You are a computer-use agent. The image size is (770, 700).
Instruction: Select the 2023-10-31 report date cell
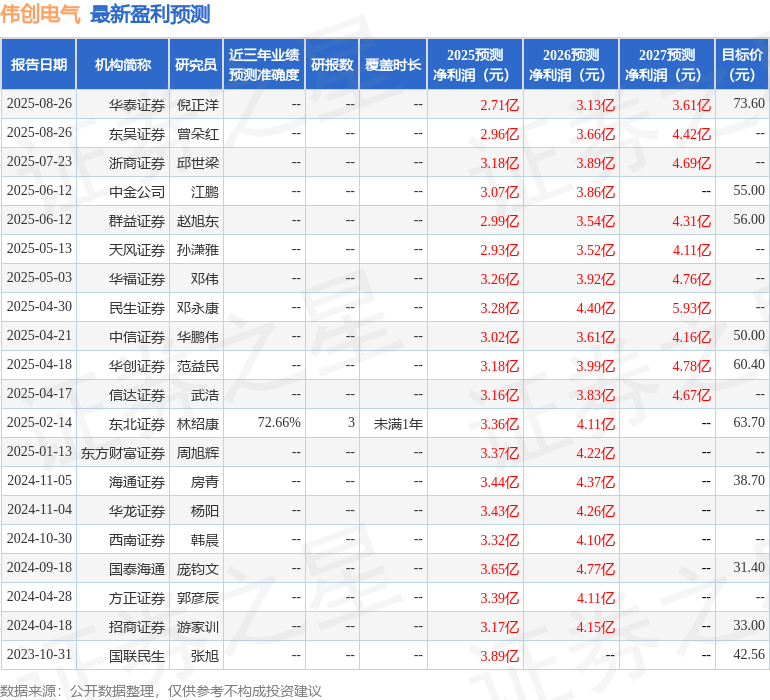(x=39, y=655)
